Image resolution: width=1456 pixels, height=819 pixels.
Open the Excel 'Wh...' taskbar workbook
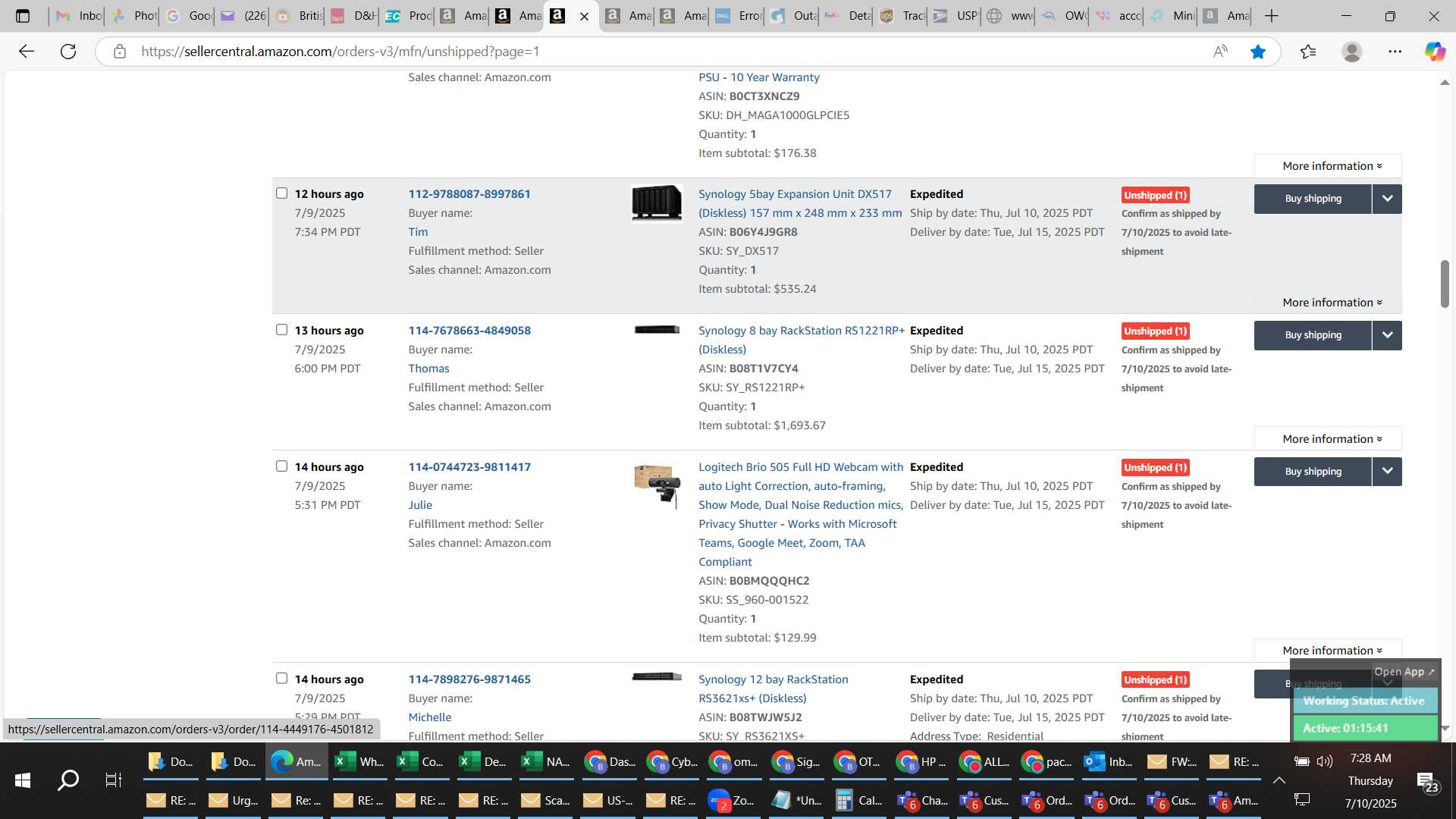tap(359, 761)
